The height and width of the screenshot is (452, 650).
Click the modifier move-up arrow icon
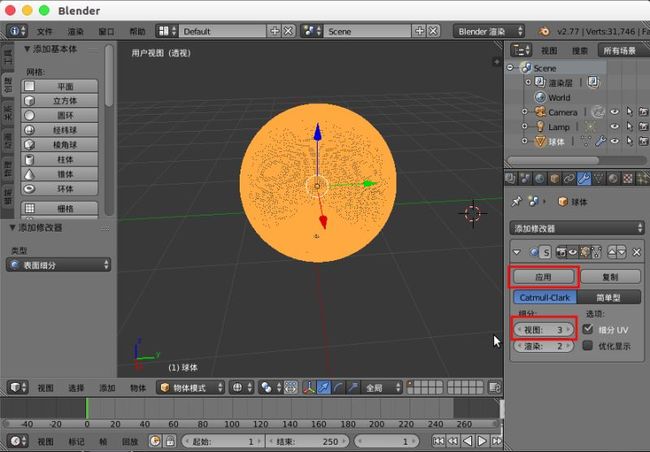point(612,252)
